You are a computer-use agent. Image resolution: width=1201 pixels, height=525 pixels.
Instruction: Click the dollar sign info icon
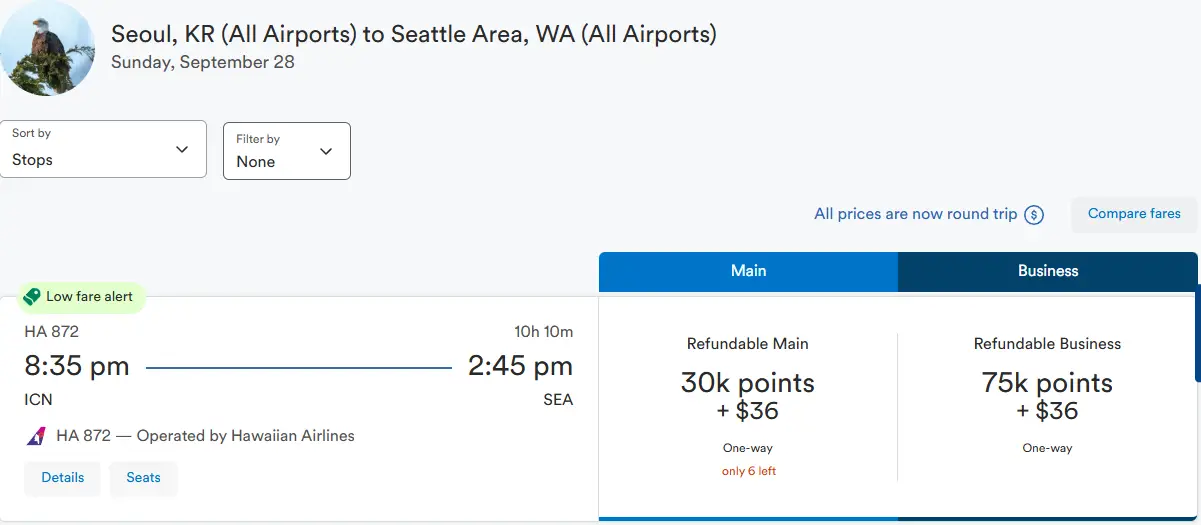pyautogui.click(x=1034, y=214)
